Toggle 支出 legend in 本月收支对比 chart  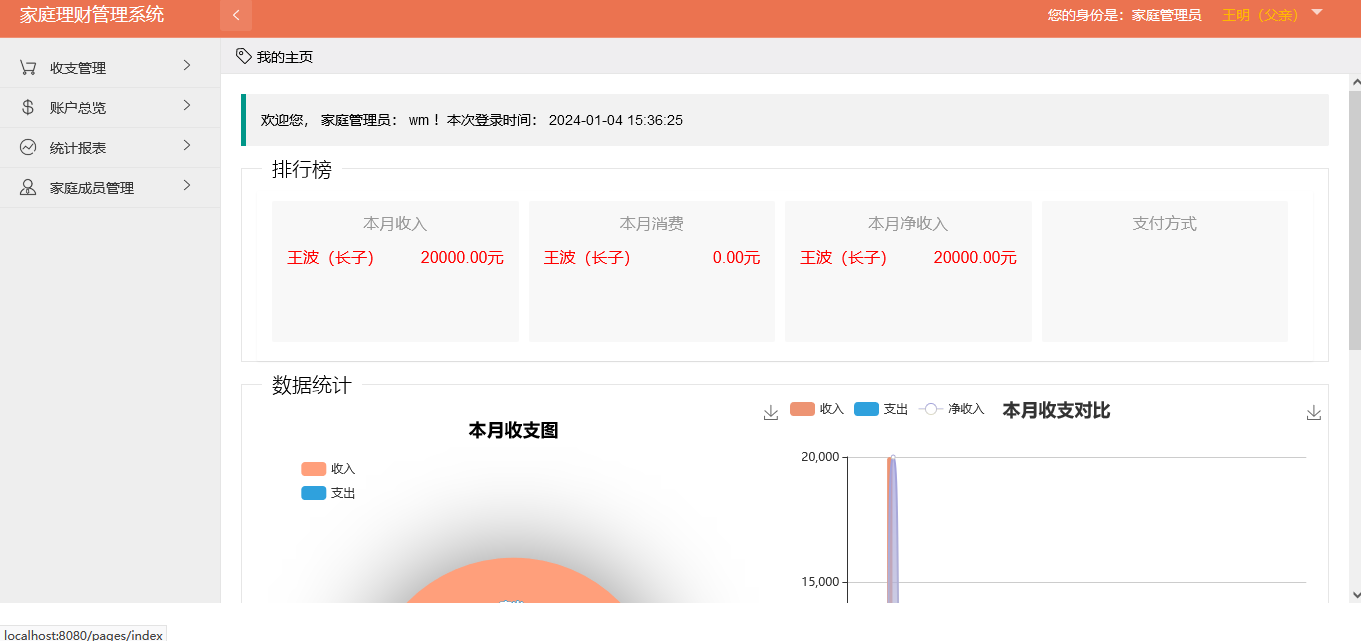point(881,409)
